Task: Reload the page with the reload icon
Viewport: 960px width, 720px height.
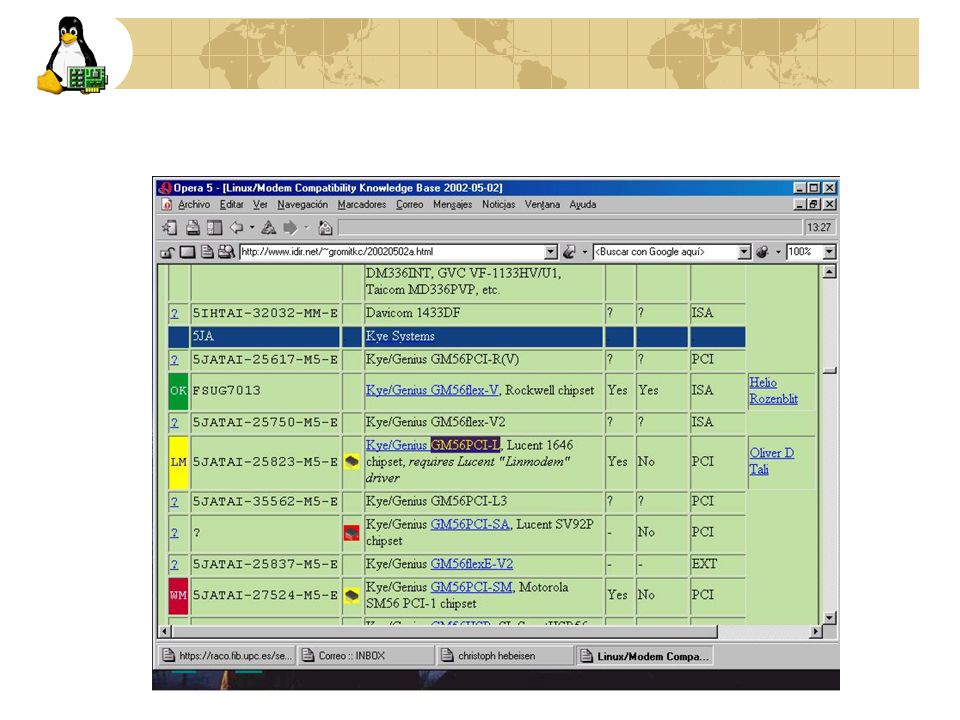Action: (x=268, y=228)
